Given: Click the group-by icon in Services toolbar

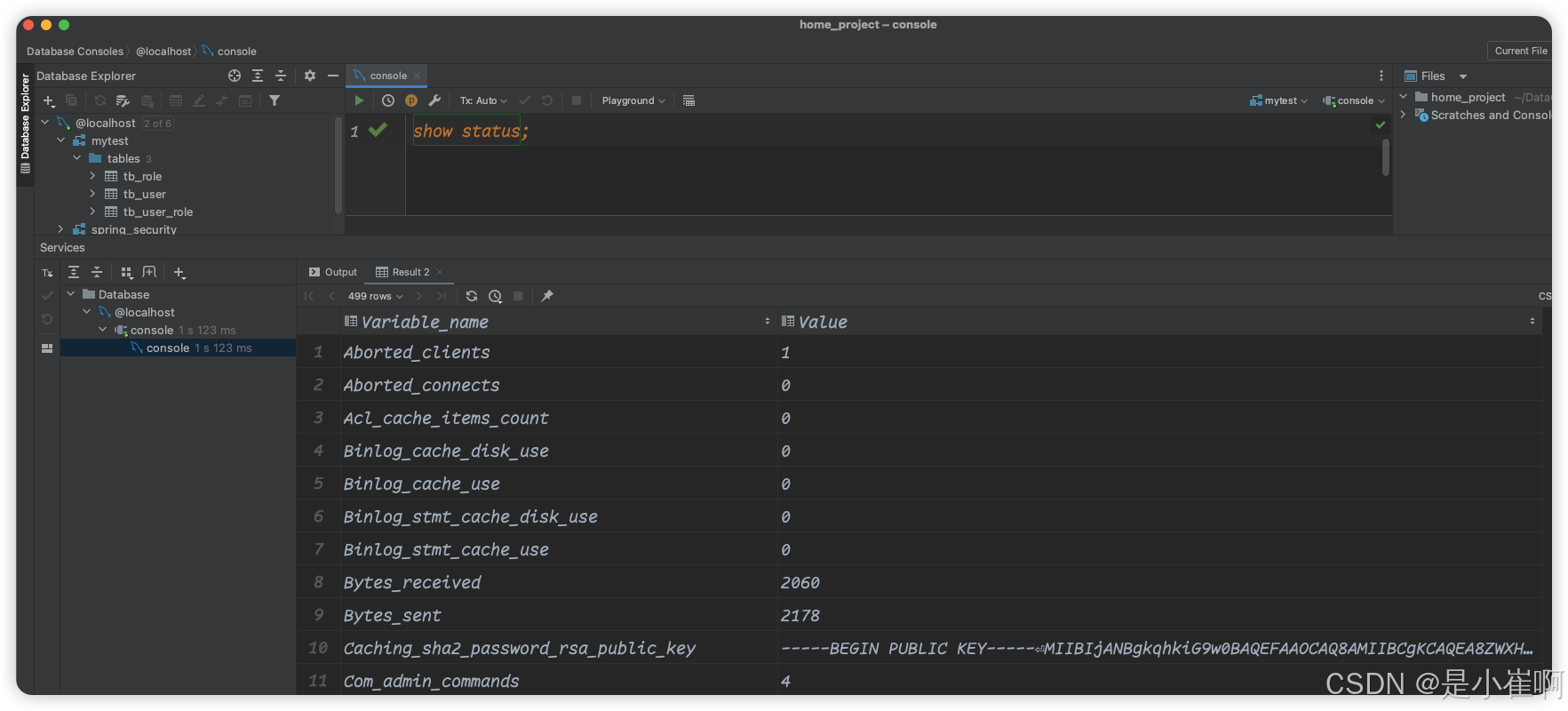Looking at the screenshot, I should click(x=126, y=272).
